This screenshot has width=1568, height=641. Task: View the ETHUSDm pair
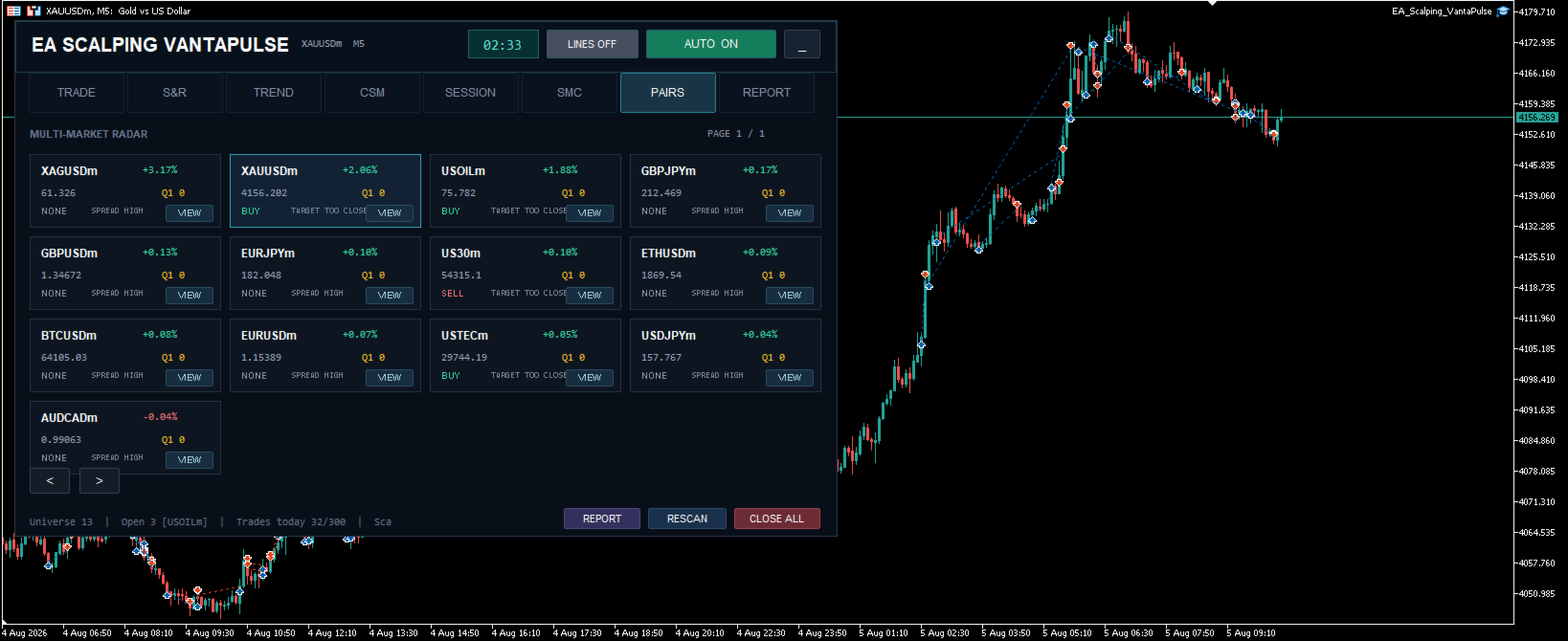(x=790, y=296)
